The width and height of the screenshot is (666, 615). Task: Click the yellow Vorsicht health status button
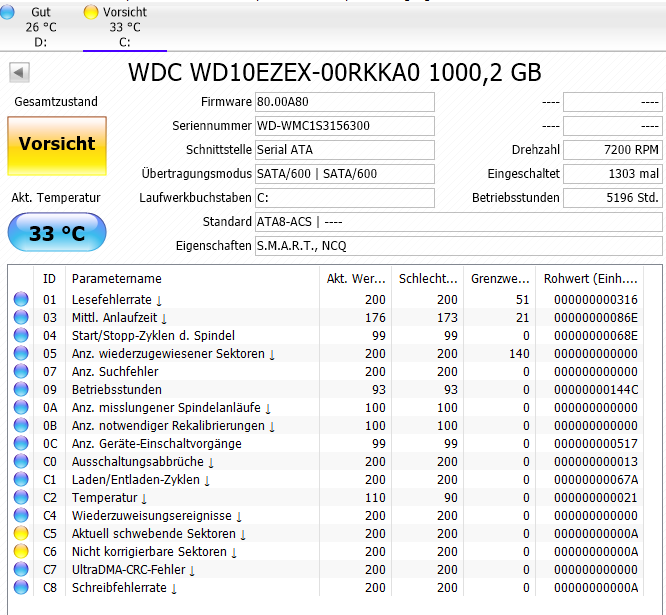coord(57,146)
